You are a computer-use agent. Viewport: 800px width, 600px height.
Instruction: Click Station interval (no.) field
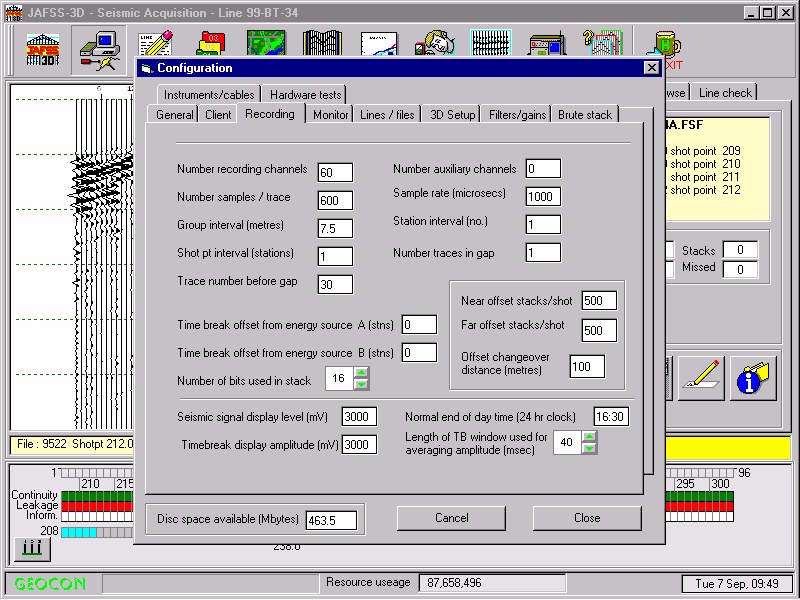tap(543, 224)
